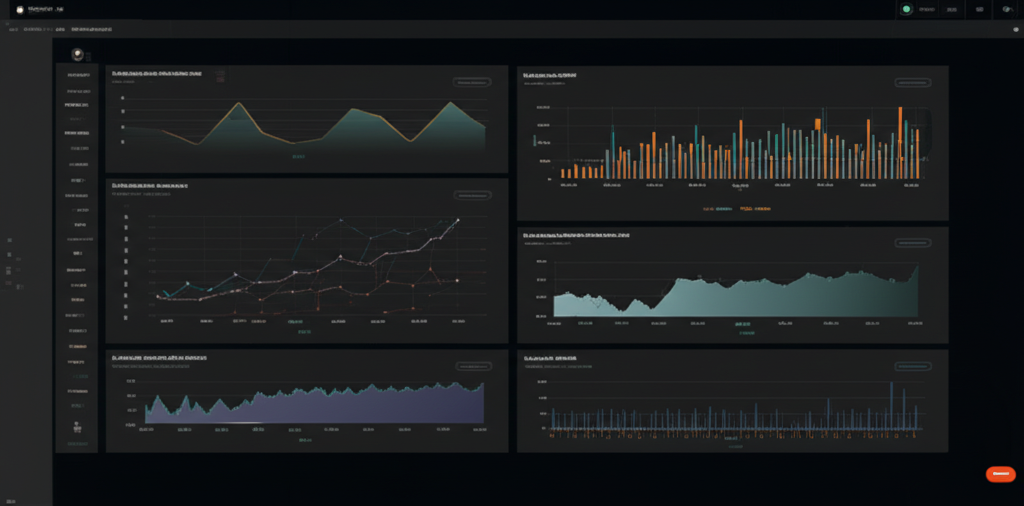The width and height of the screenshot is (1024, 506).
Task: Click the last white data point on the line chart
Action: (x=458, y=219)
